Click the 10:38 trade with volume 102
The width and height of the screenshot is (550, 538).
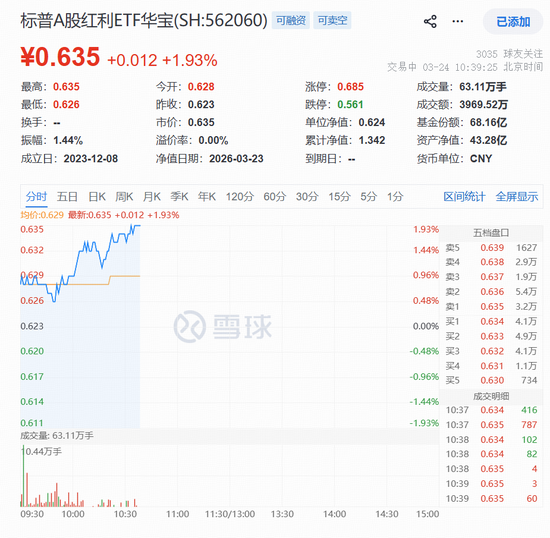491,439
